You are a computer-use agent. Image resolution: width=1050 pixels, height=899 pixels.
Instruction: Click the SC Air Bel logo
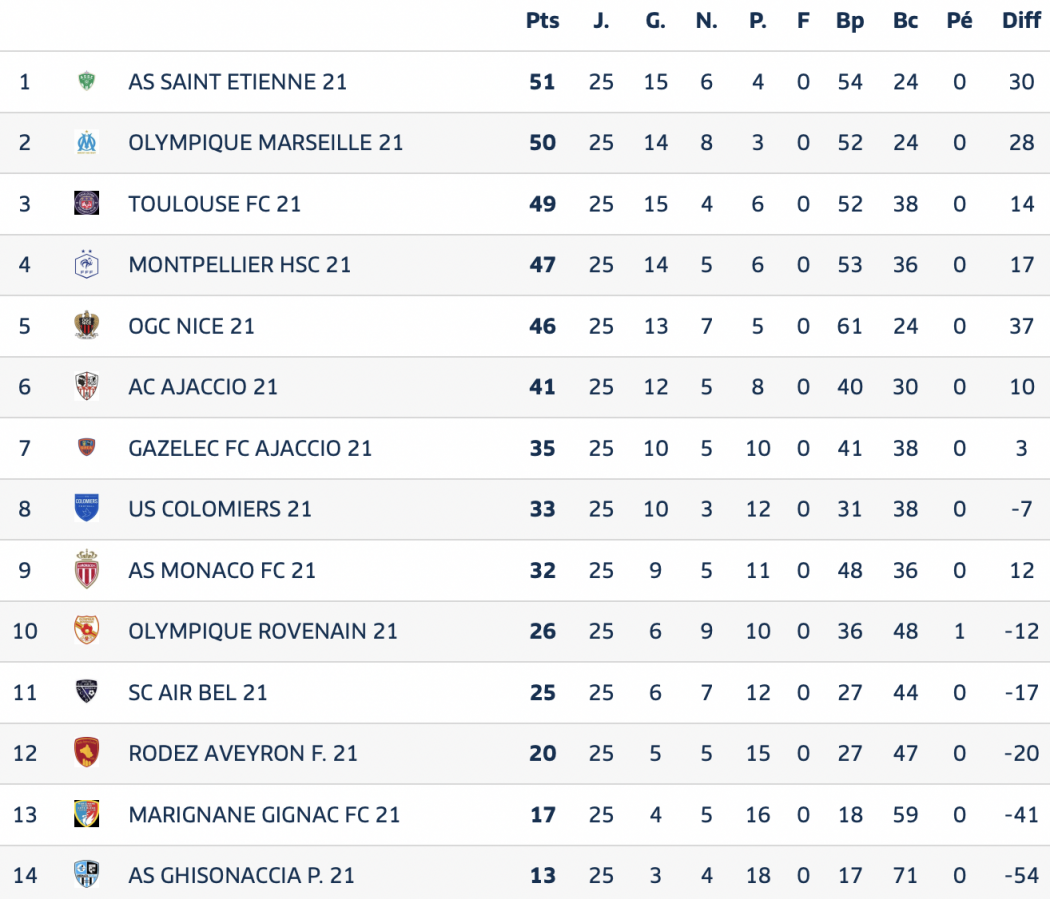(86, 691)
